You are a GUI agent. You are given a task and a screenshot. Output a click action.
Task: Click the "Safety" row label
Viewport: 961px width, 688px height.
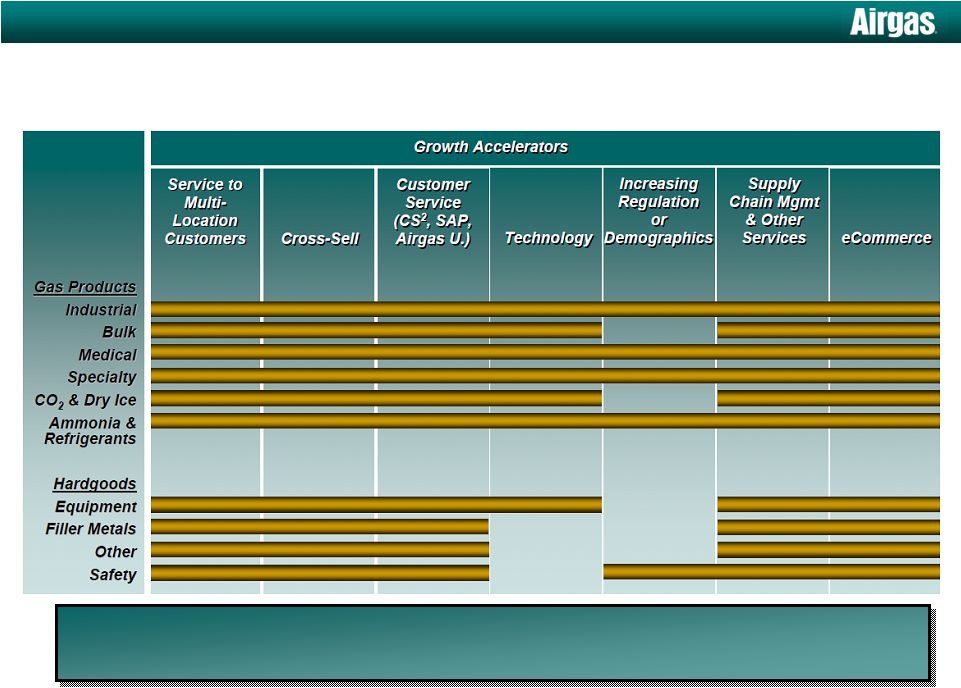tap(113, 575)
